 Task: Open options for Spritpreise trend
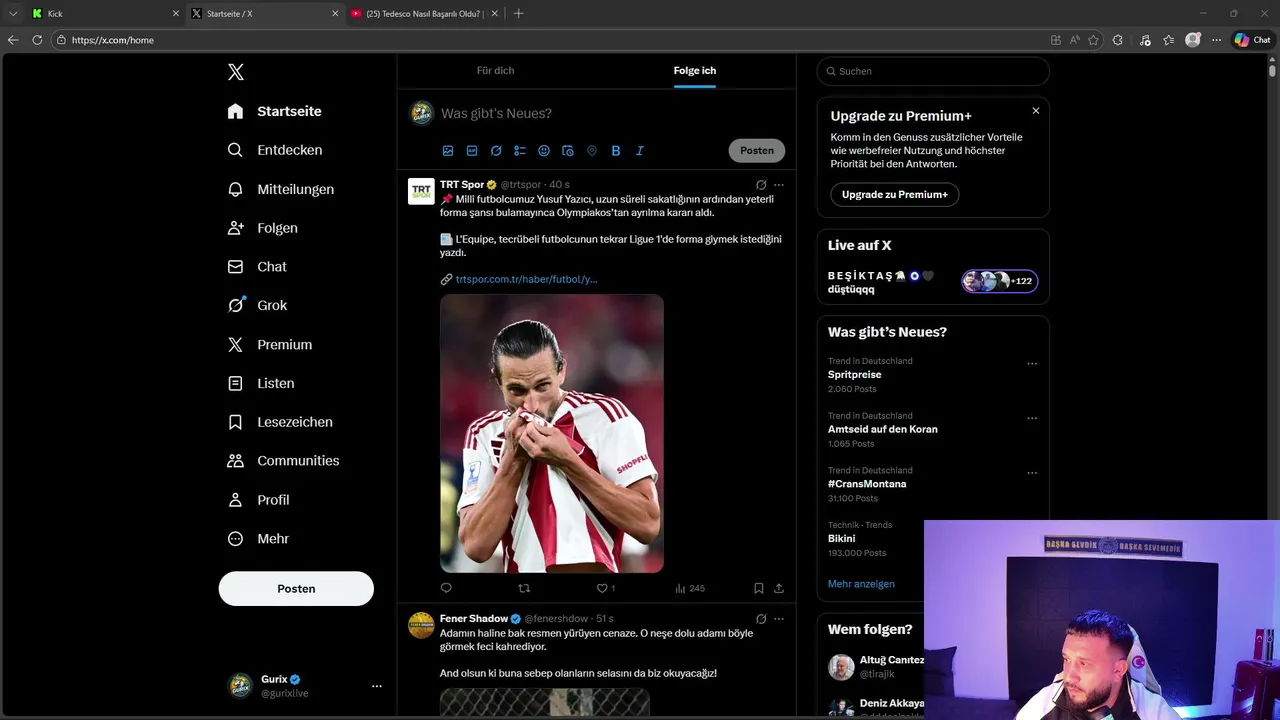pyautogui.click(x=1032, y=364)
